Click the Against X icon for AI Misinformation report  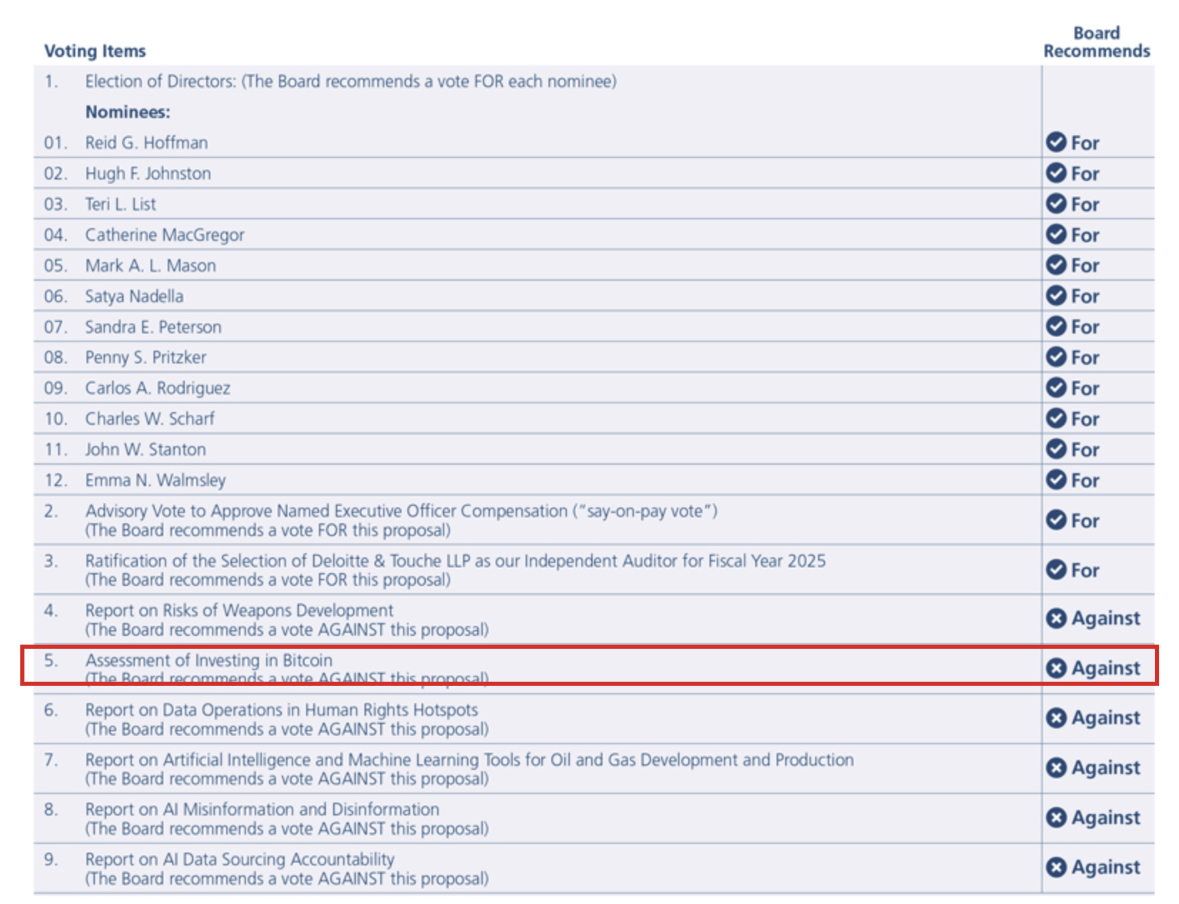(x=1056, y=818)
